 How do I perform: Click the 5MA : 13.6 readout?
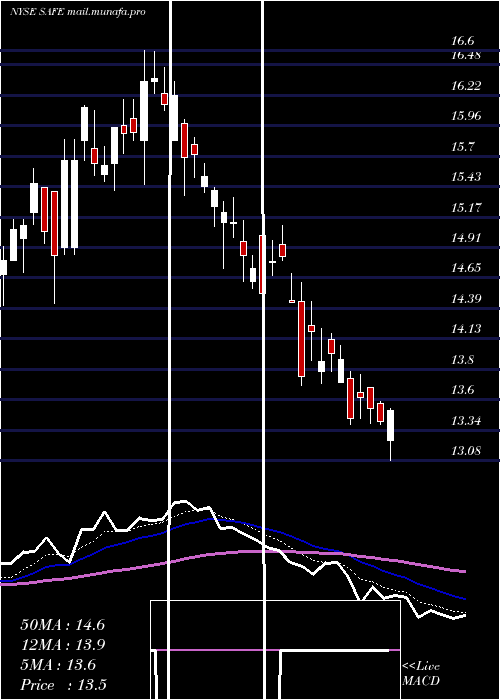click(58, 665)
